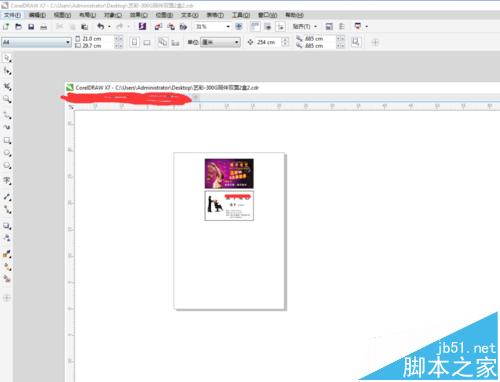The image size is (500, 382).
Task: Toggle treat all objects as filled
Action: (x=356, y=42)
